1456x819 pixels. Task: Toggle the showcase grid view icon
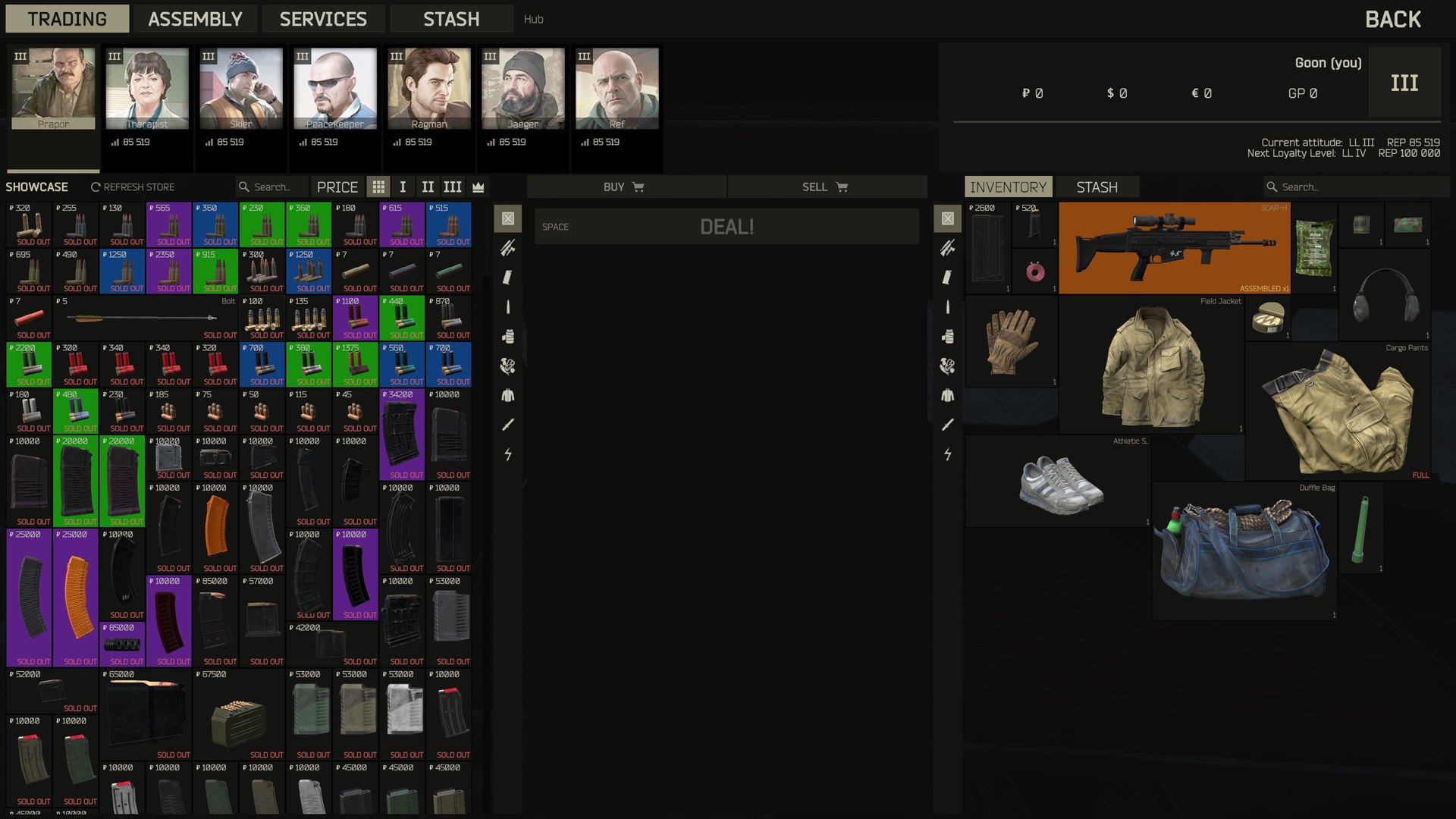(378, 187)
